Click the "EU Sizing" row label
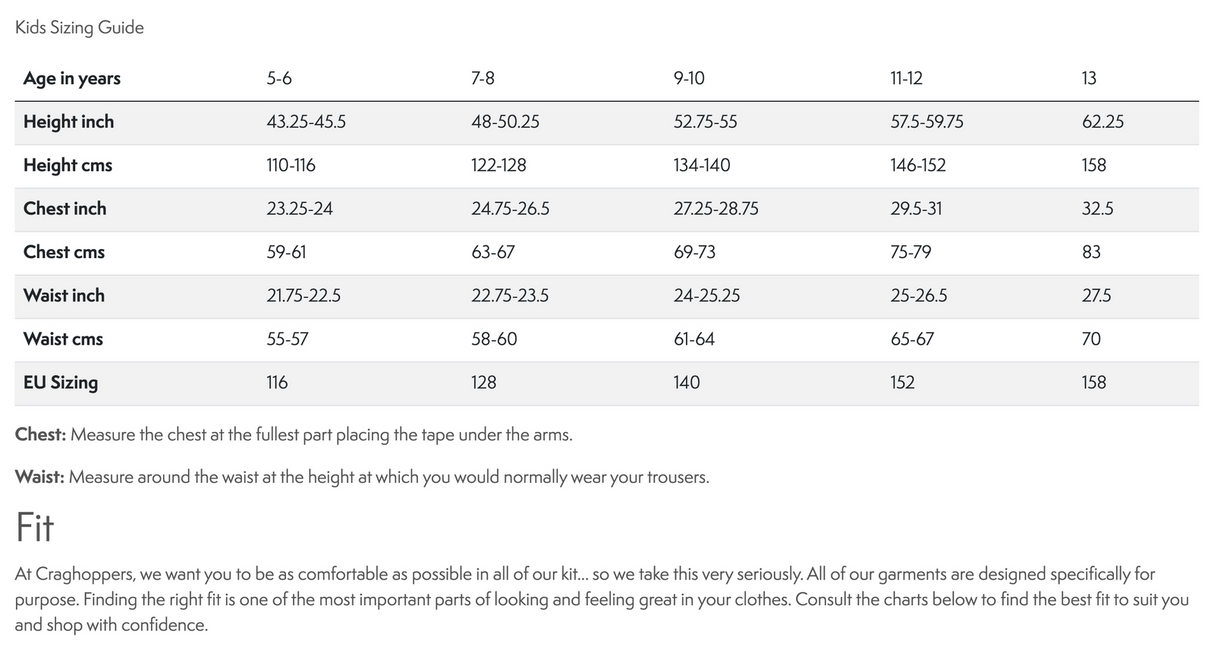Viewport: 1214px width, 653px height. [60, 383]
